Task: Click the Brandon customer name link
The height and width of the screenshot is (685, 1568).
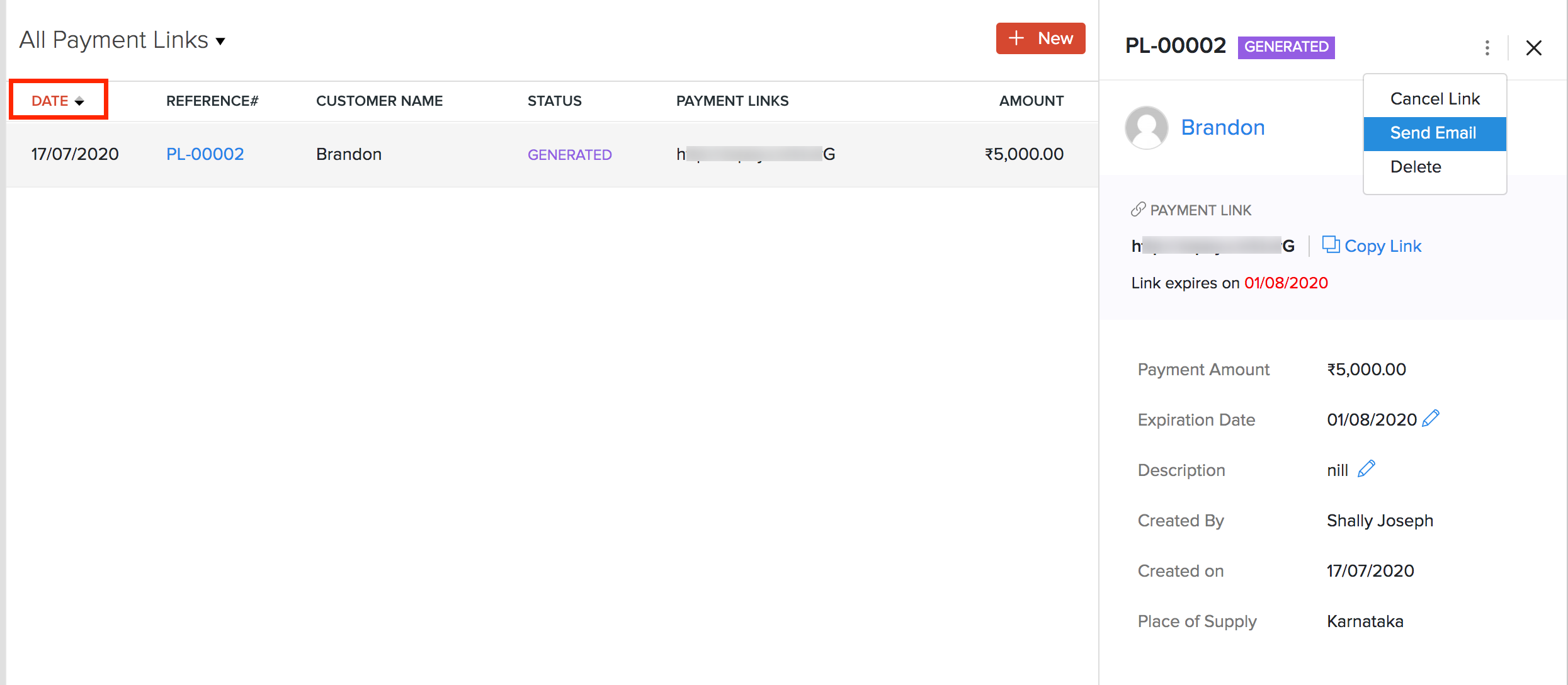Action: tap(1222, 127)
